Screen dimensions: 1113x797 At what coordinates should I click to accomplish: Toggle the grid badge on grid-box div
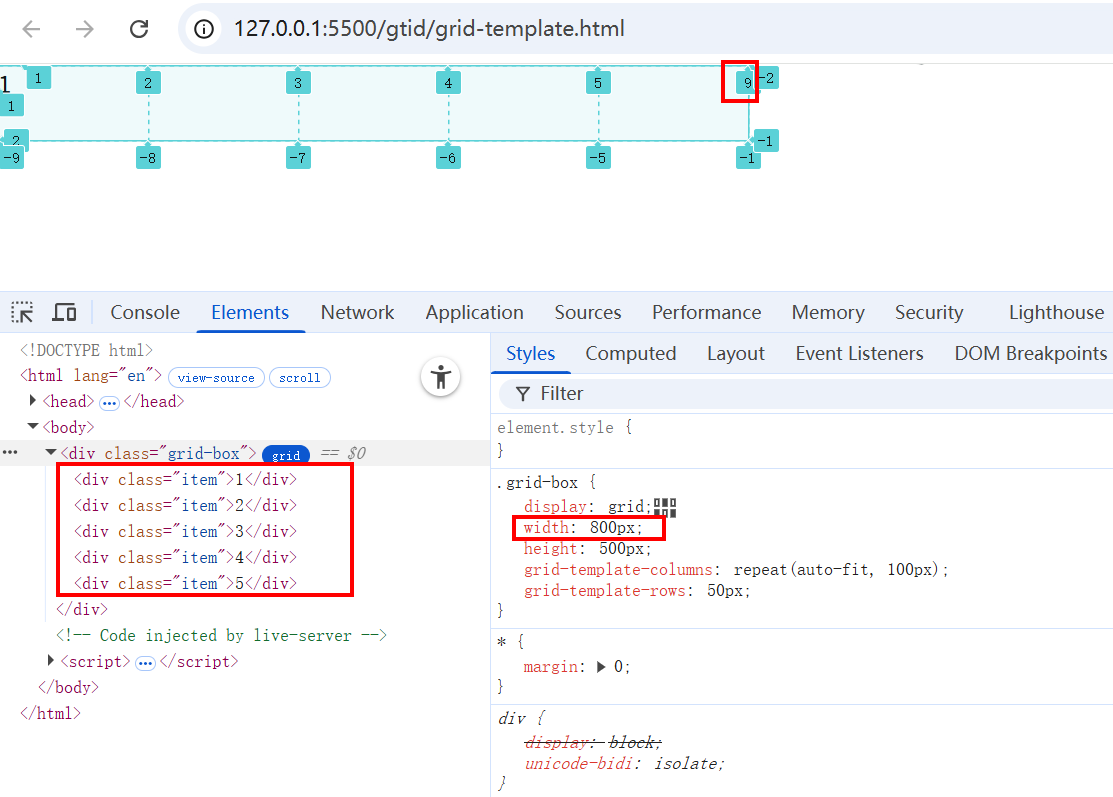(285, 455)
